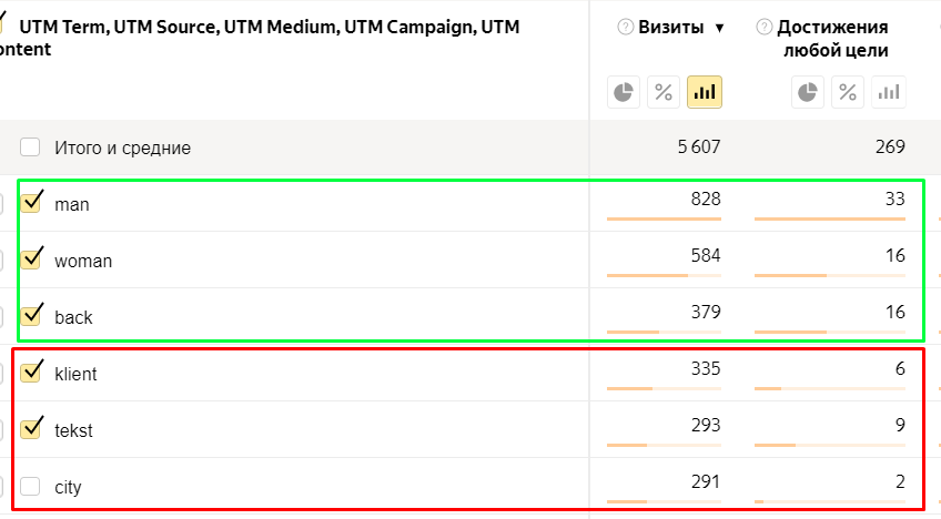The width and height of the screenshot is (941, 519).
Task: Open help icon next to Визиты
Action: (625, 27)
